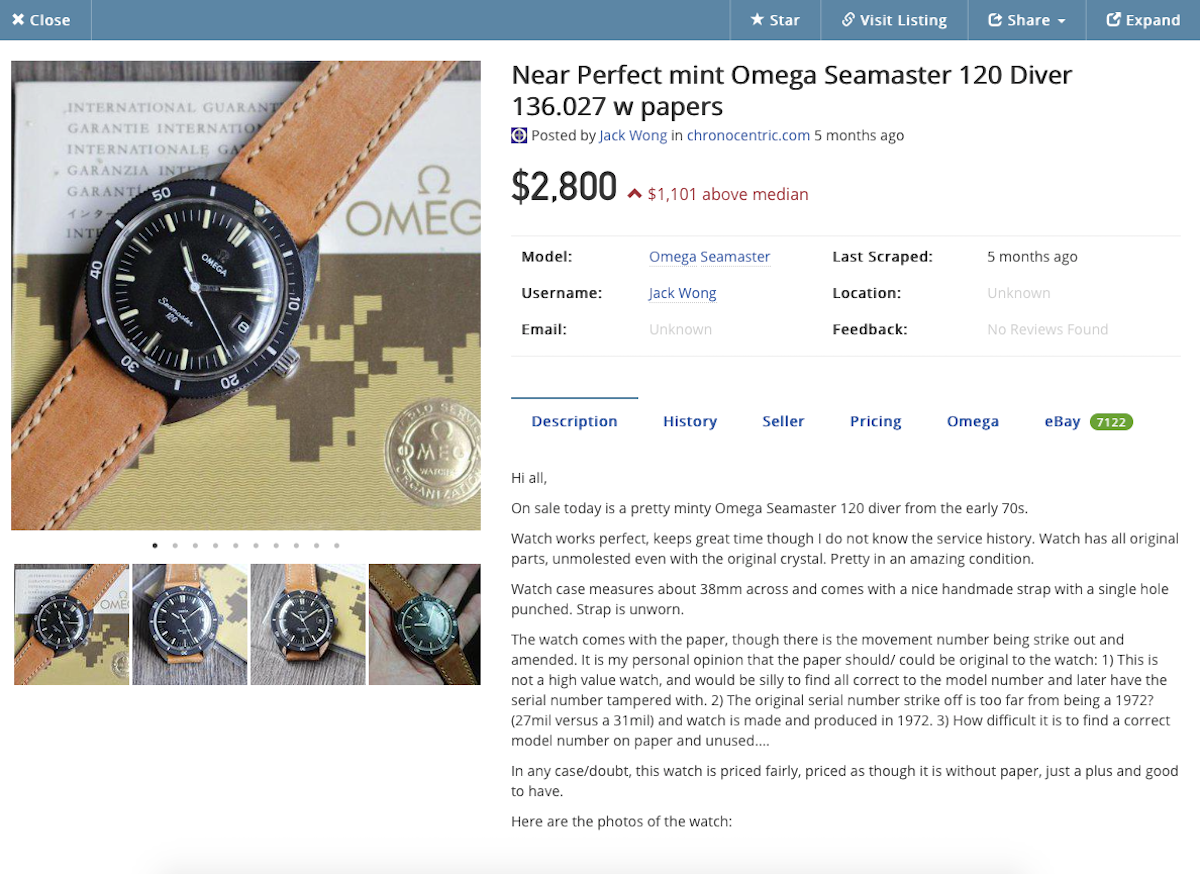Screen dimensions: 1200x874
Task: Jump to the second carousel dot
Action: (175, 546)
